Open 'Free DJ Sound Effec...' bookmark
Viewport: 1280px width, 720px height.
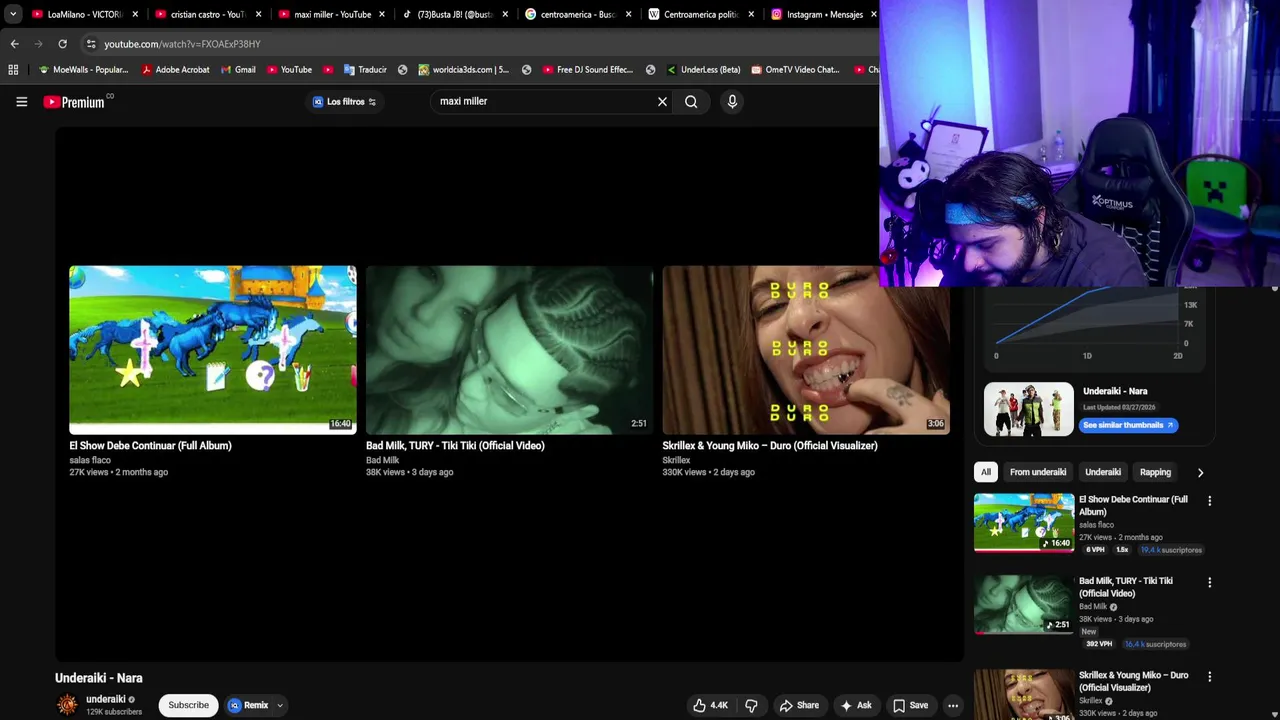[588, 70]
